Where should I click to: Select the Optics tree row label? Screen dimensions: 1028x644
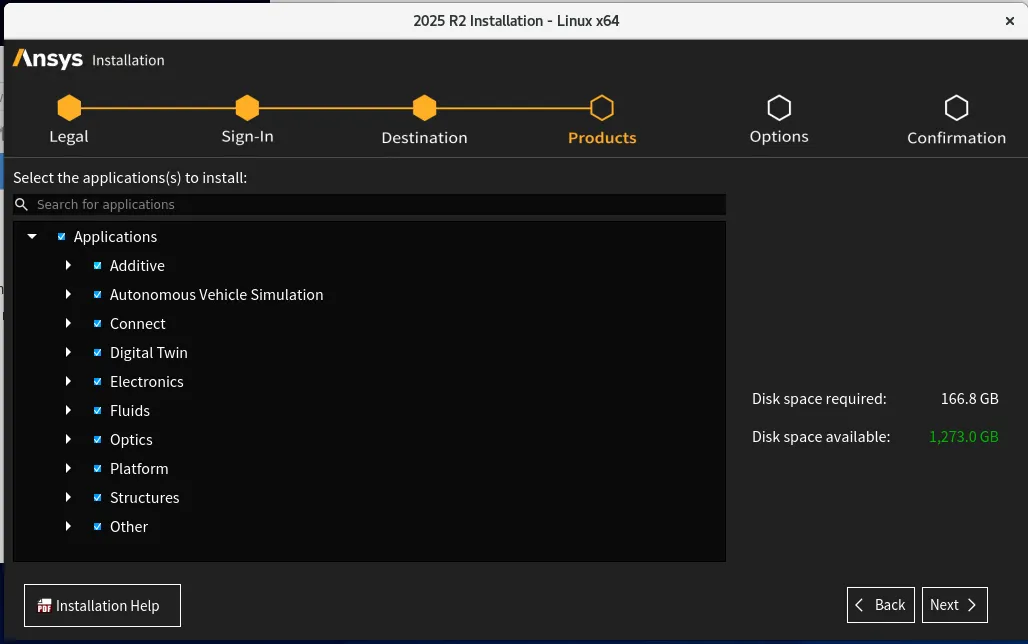131,440
